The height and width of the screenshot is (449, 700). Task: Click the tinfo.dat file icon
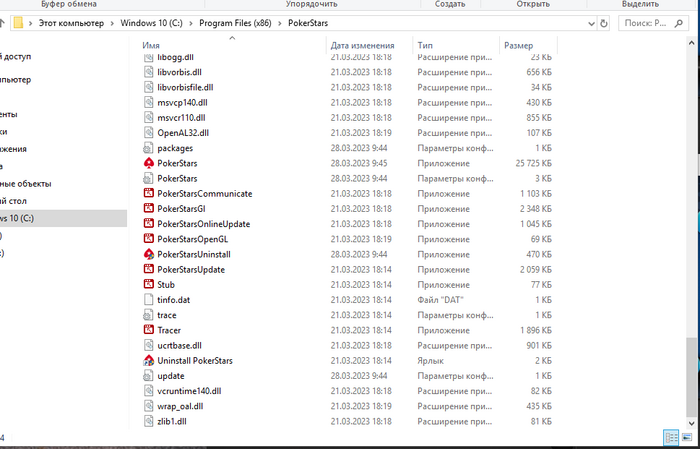149,300
